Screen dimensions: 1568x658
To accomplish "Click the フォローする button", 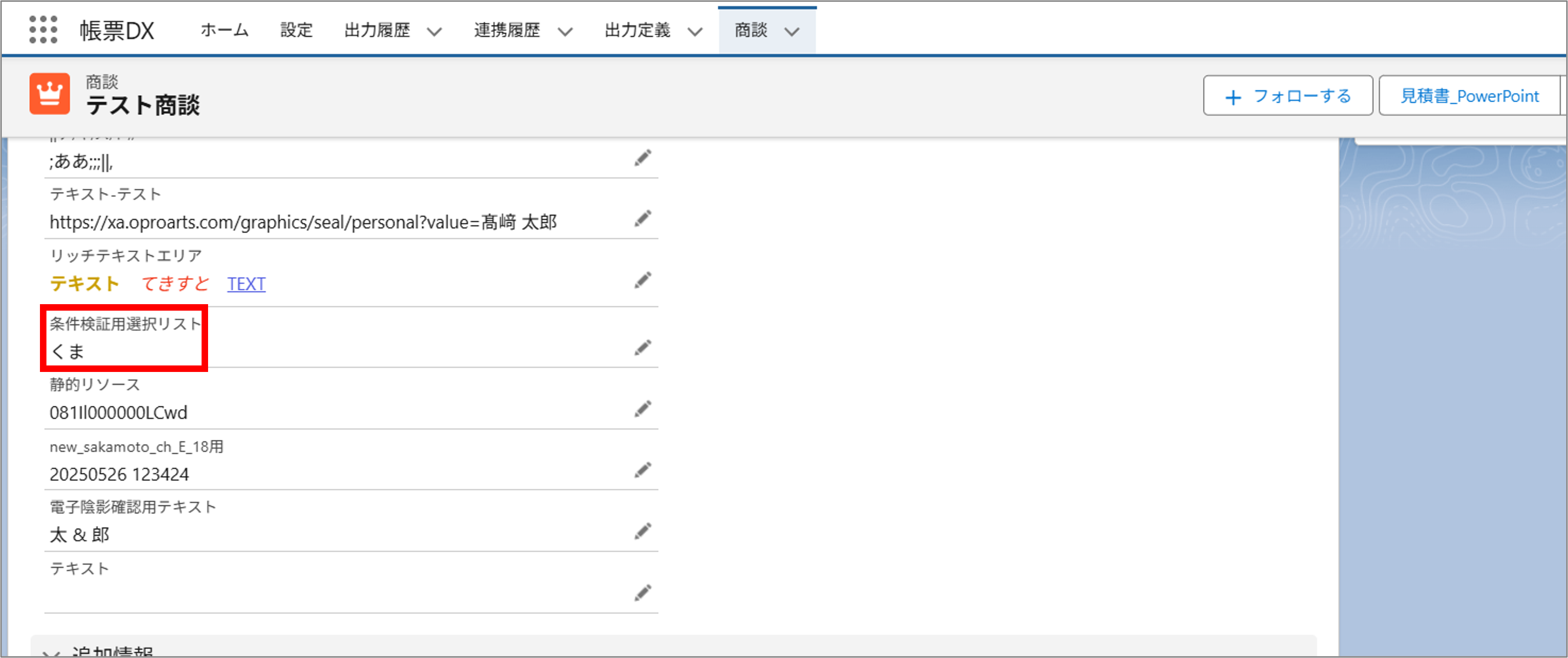I will coord(1287,96).
